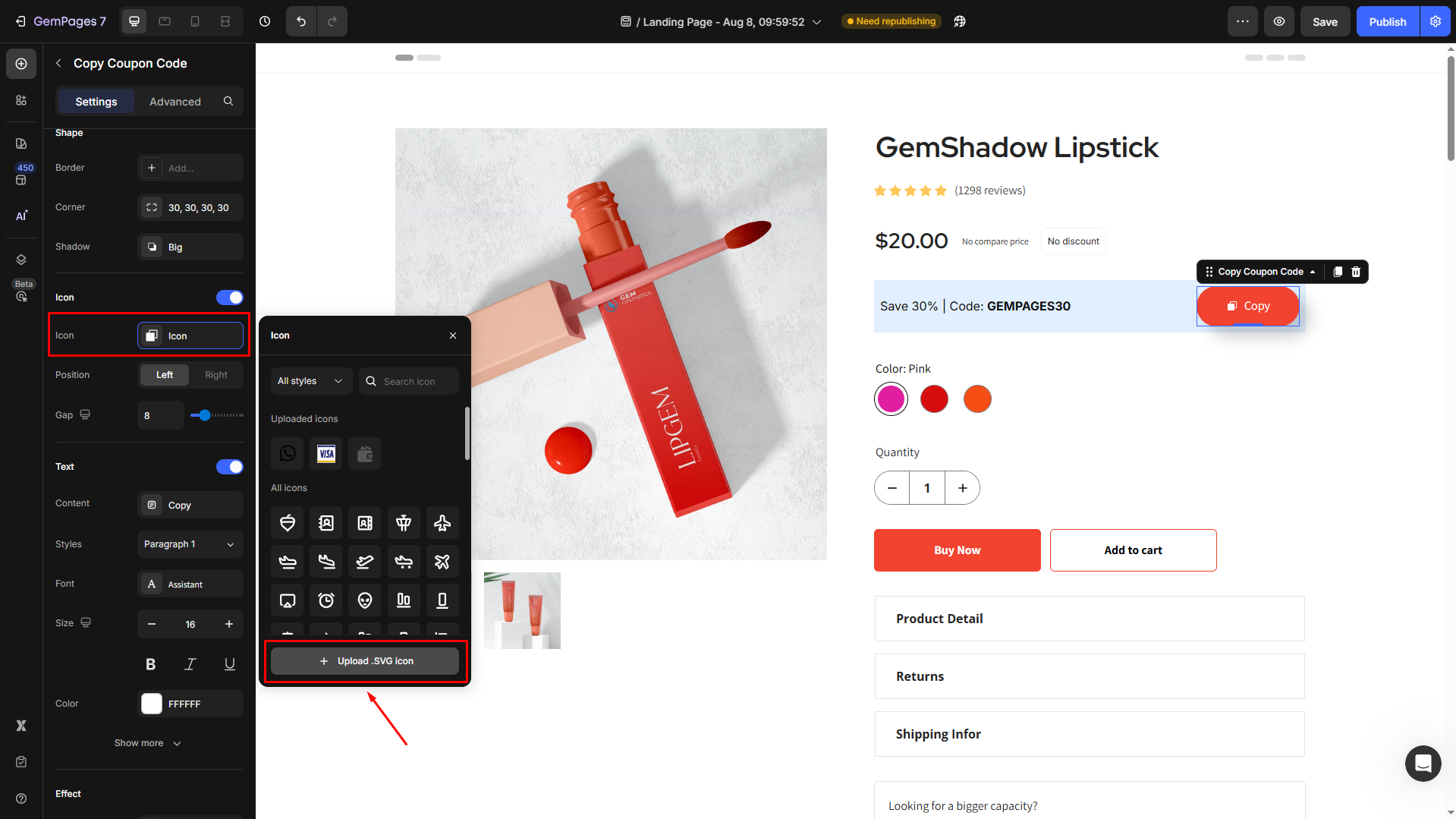The width and height of the screenshot is (1456, 819).
Task: Go back from Copy Coupon Code panel
Action: [58, 63]
